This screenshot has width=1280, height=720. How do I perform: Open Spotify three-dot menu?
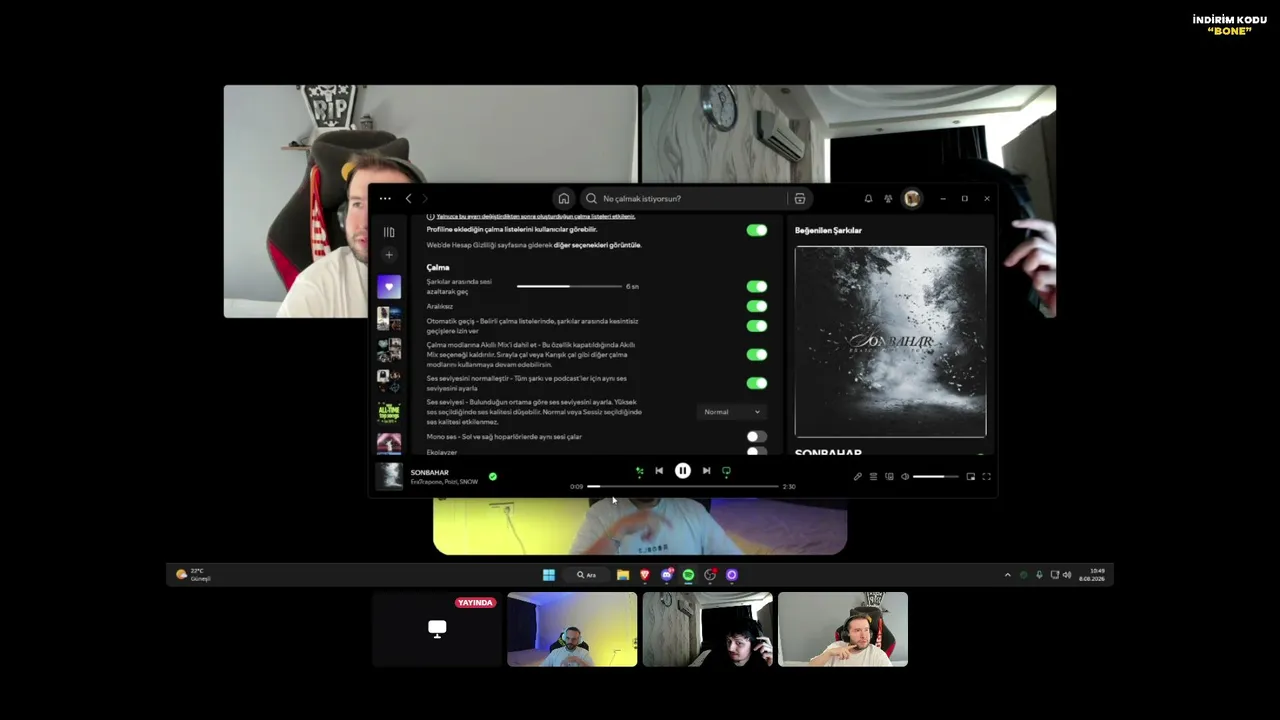(385, 199)
